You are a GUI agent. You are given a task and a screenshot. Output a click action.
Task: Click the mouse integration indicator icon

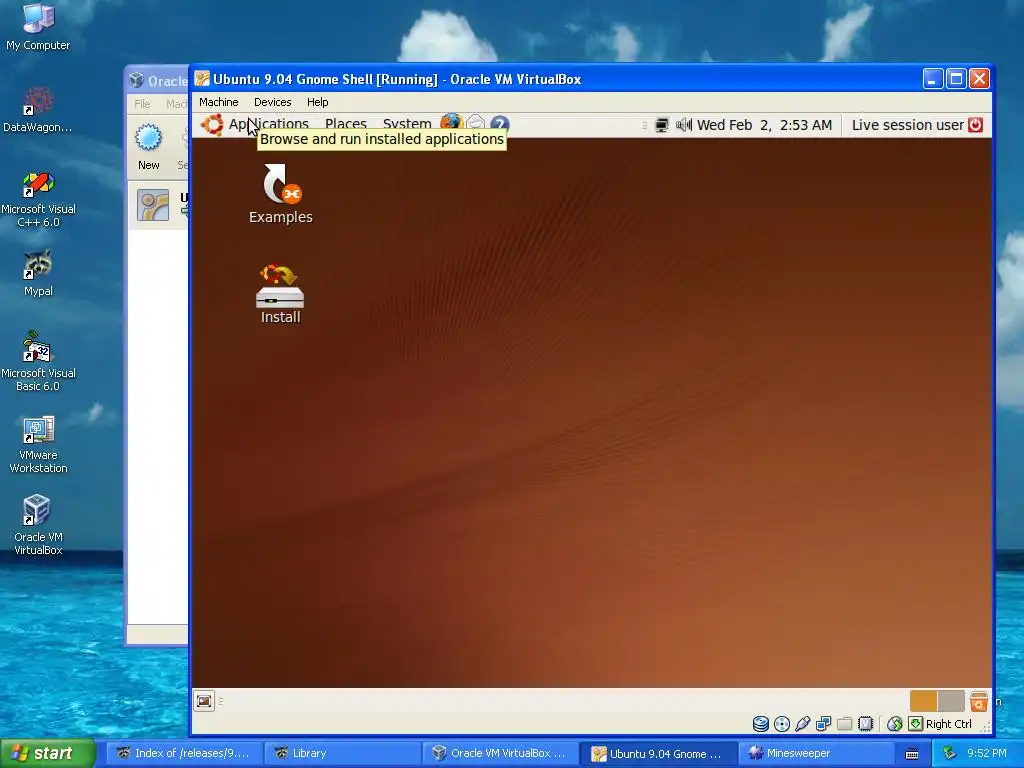point(895,724)
